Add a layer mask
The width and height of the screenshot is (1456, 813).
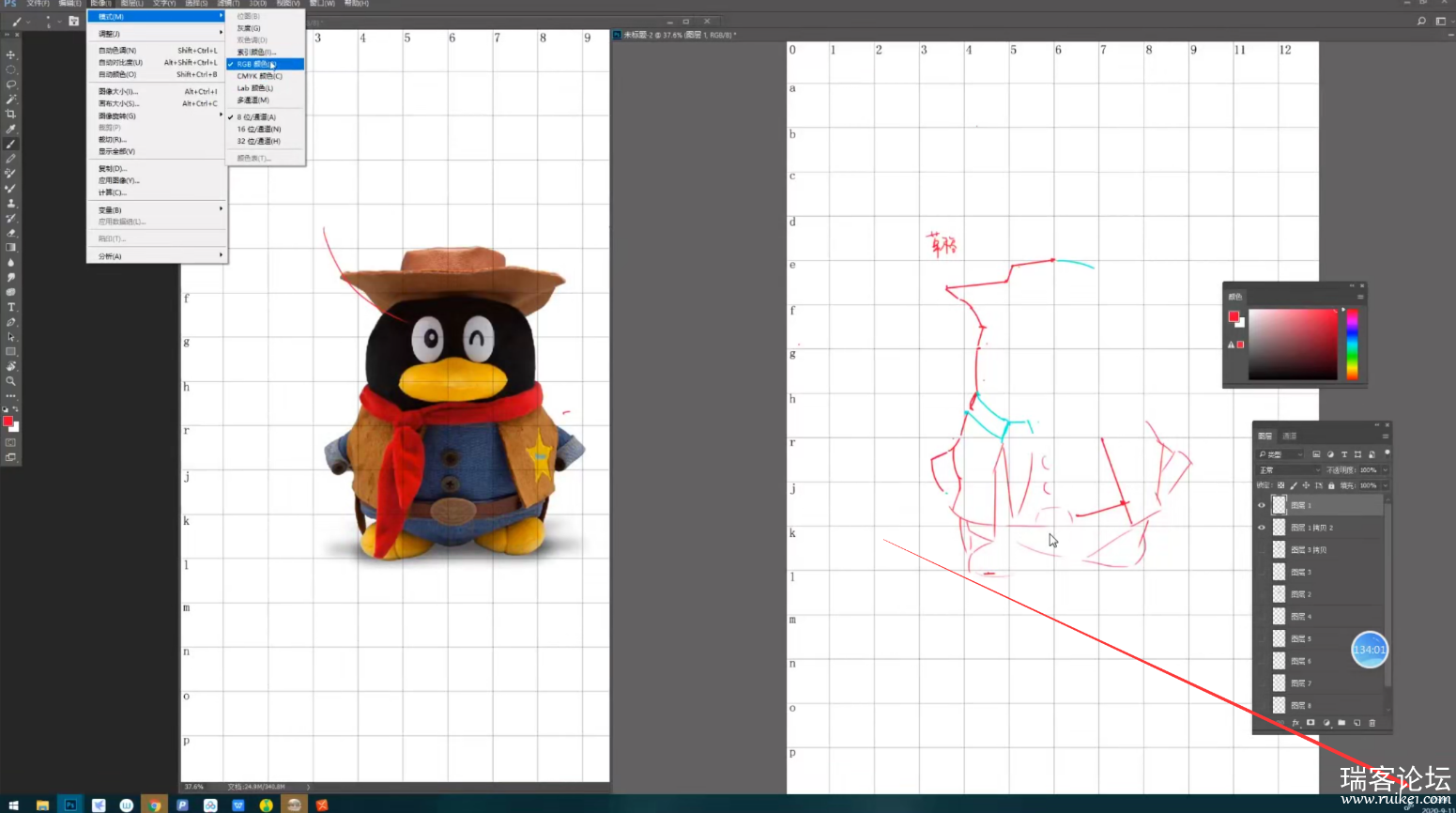click(x=1310, y=723)
